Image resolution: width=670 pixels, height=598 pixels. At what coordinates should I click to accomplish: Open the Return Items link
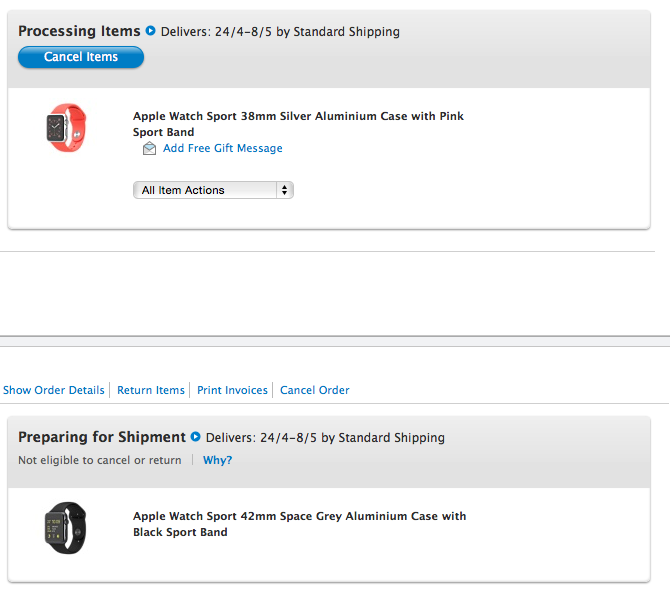[151, 390]
